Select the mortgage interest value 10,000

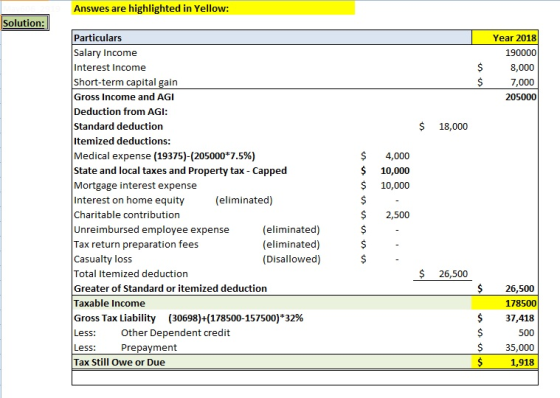[395, 185]
